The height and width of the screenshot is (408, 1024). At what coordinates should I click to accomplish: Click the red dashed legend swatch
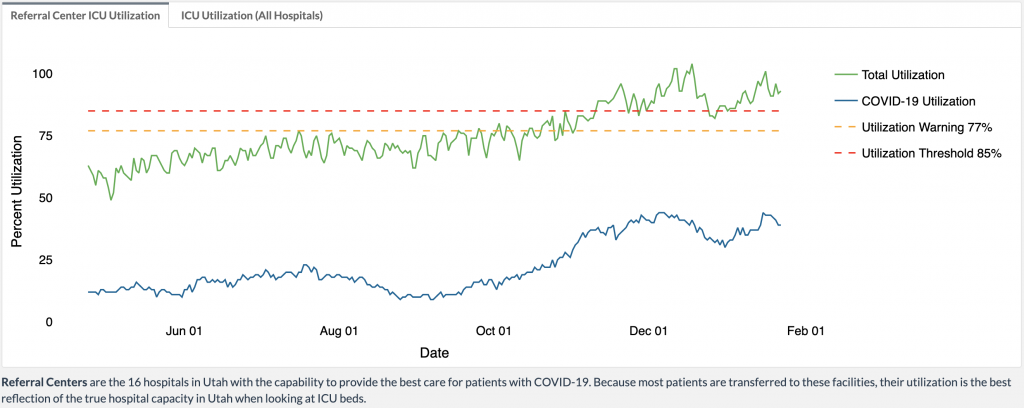pyautogui.click(x=844, y=153)
